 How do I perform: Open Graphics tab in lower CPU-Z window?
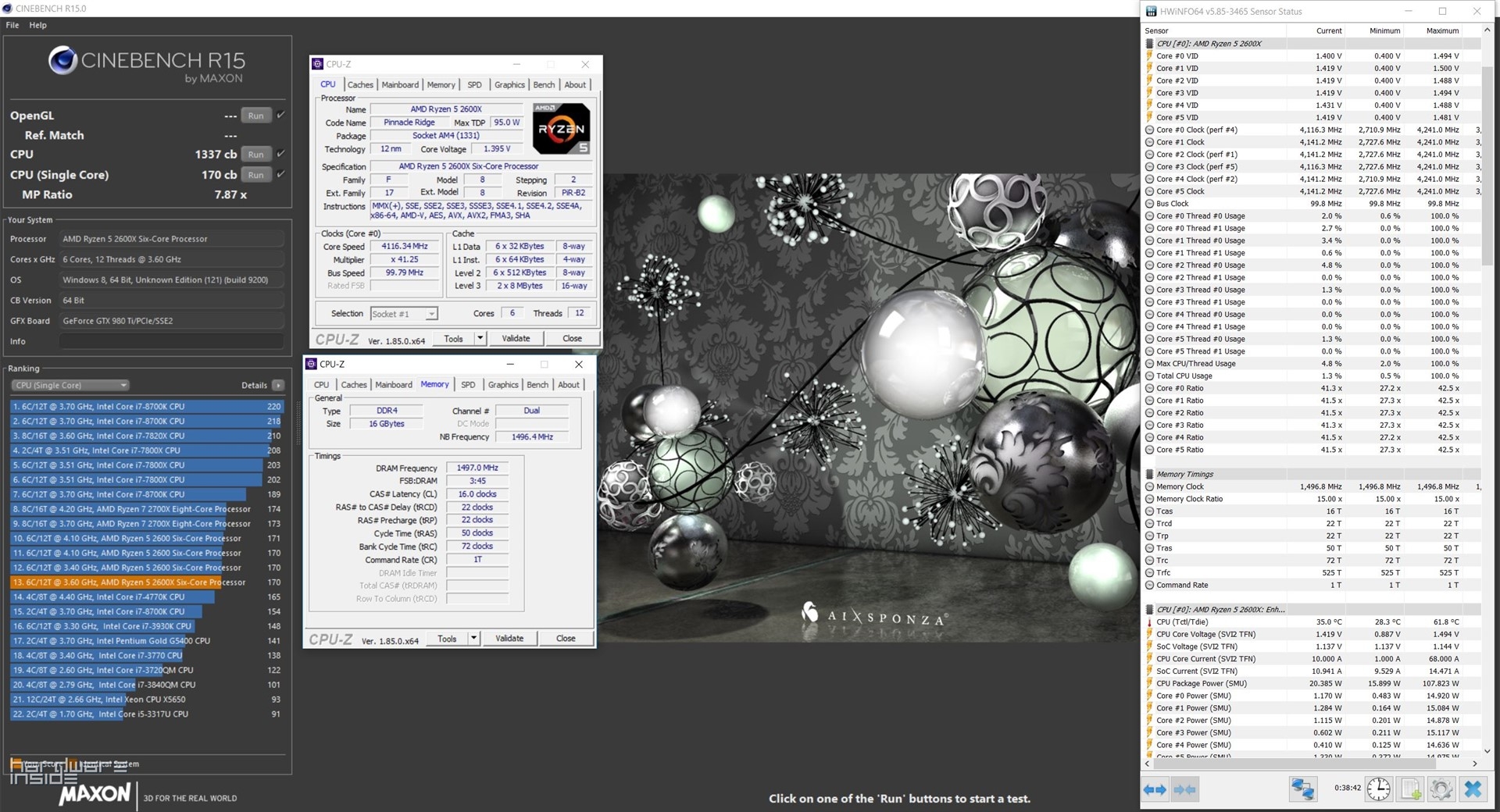tap(503, 384)
